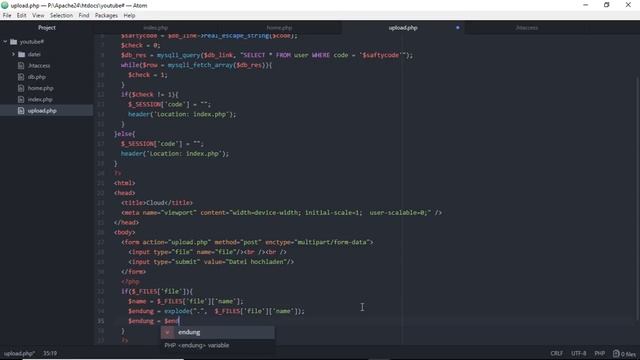Change the PHP grammar selector
This screenshot has height=360, width=640.
tap(599, 353)
